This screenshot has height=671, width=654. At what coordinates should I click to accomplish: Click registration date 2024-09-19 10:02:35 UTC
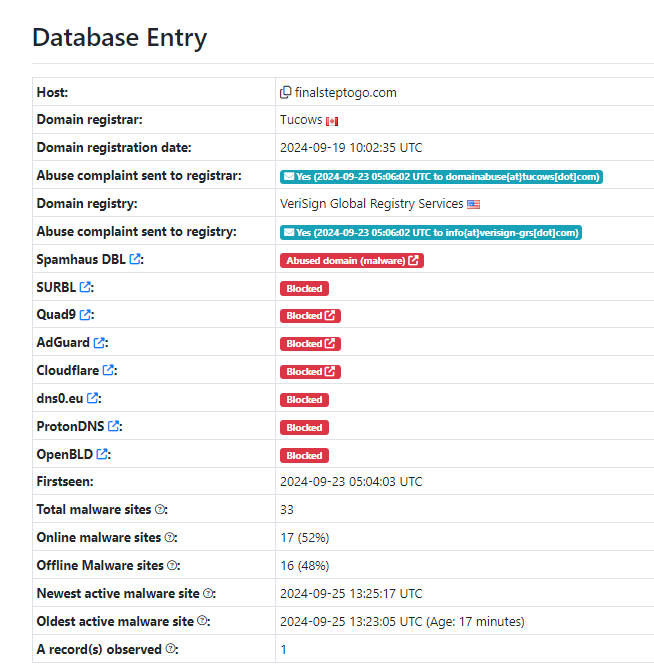pyautogui.click(x=351, y=148)
